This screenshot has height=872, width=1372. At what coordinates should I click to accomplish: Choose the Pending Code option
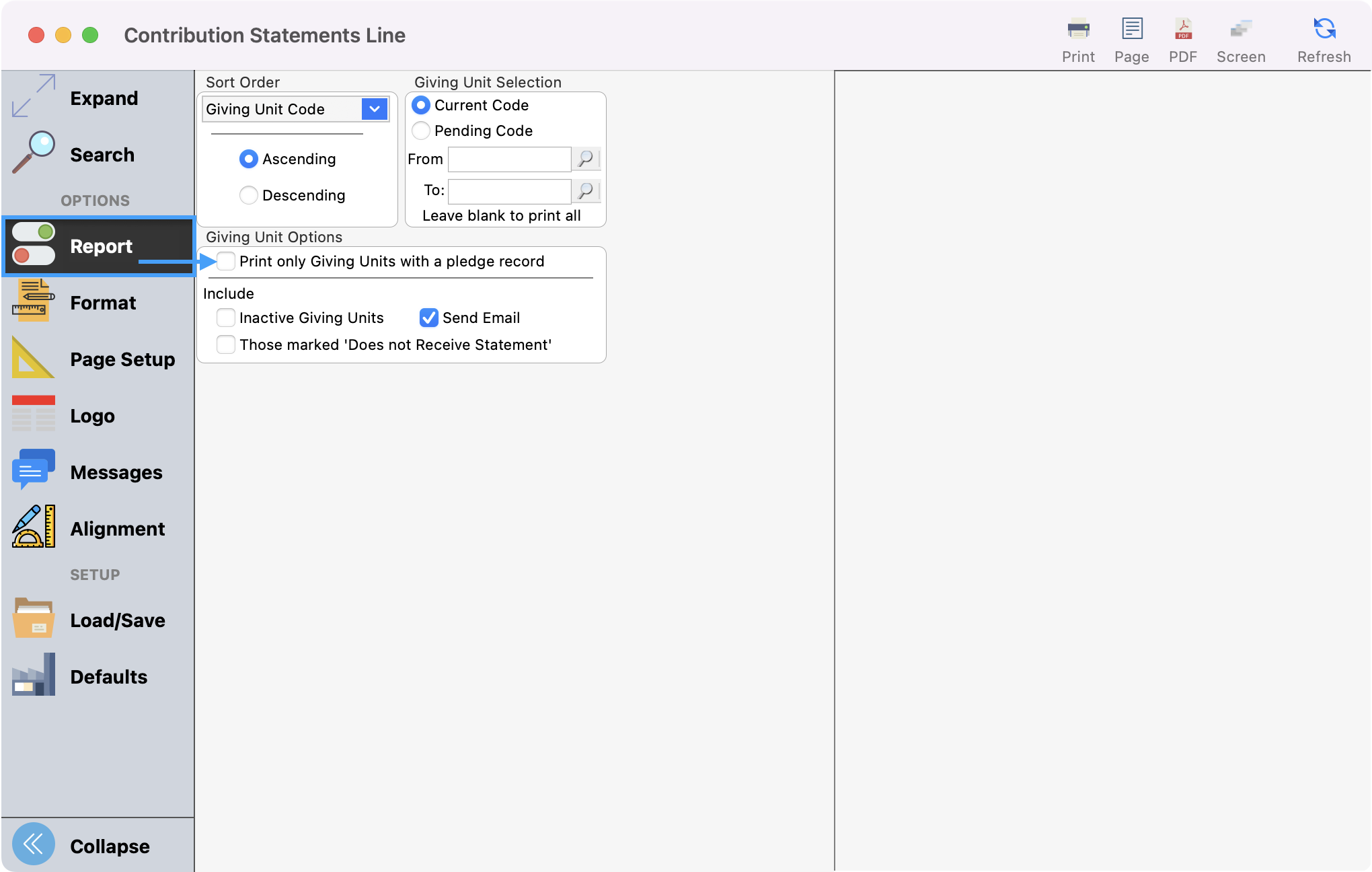(421, 131)
